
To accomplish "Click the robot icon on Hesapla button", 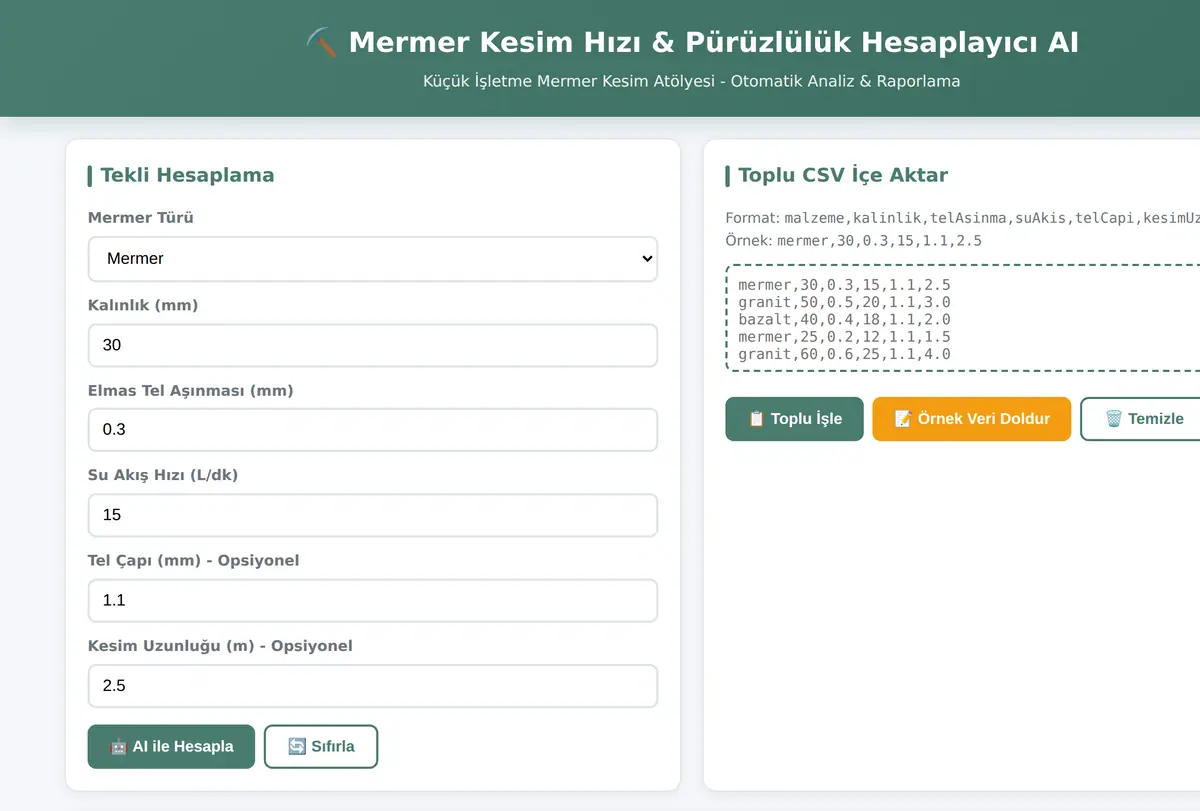I will click(118, 746).
